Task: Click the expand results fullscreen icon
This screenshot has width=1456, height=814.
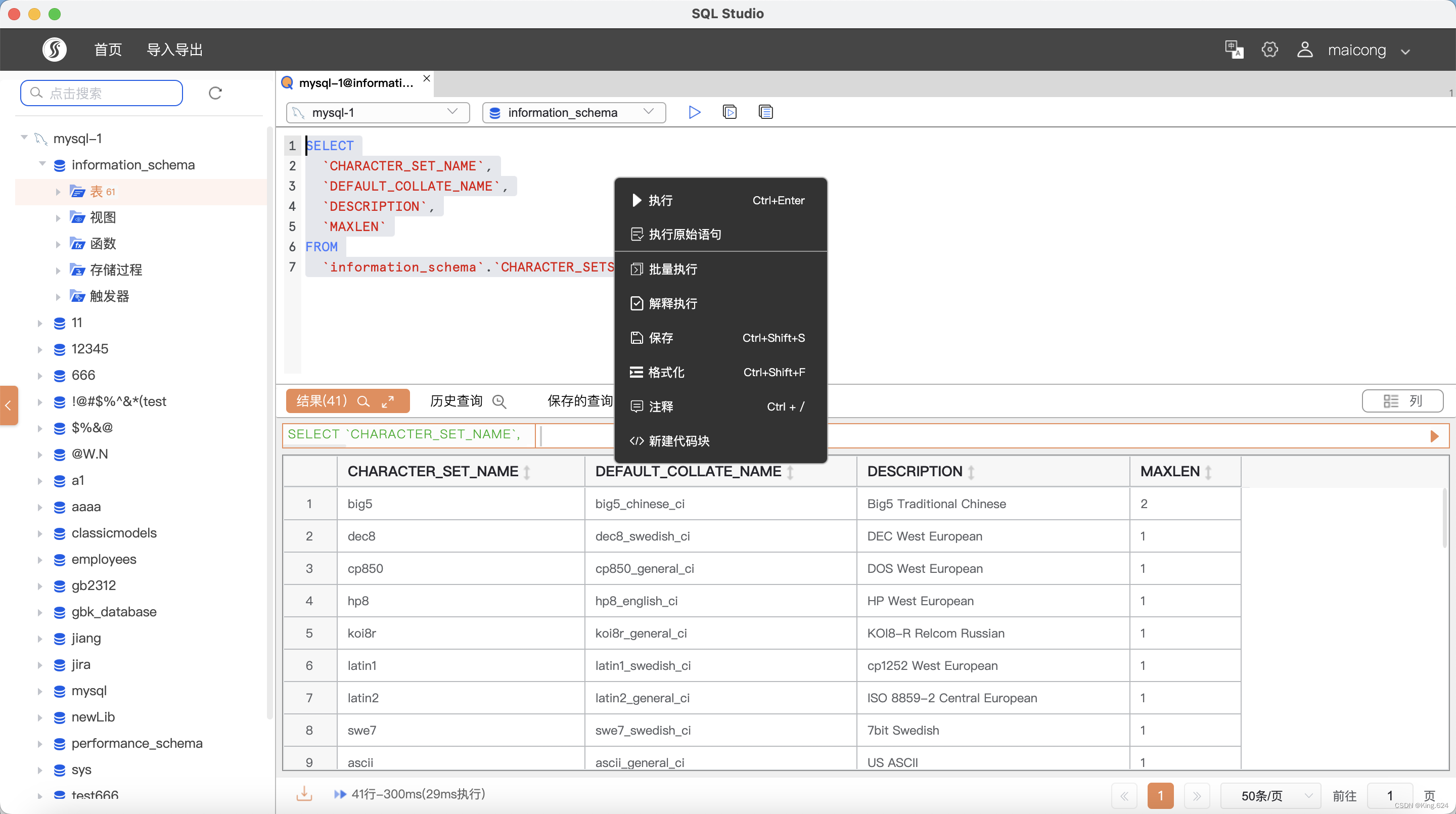Action: [388, 401]
